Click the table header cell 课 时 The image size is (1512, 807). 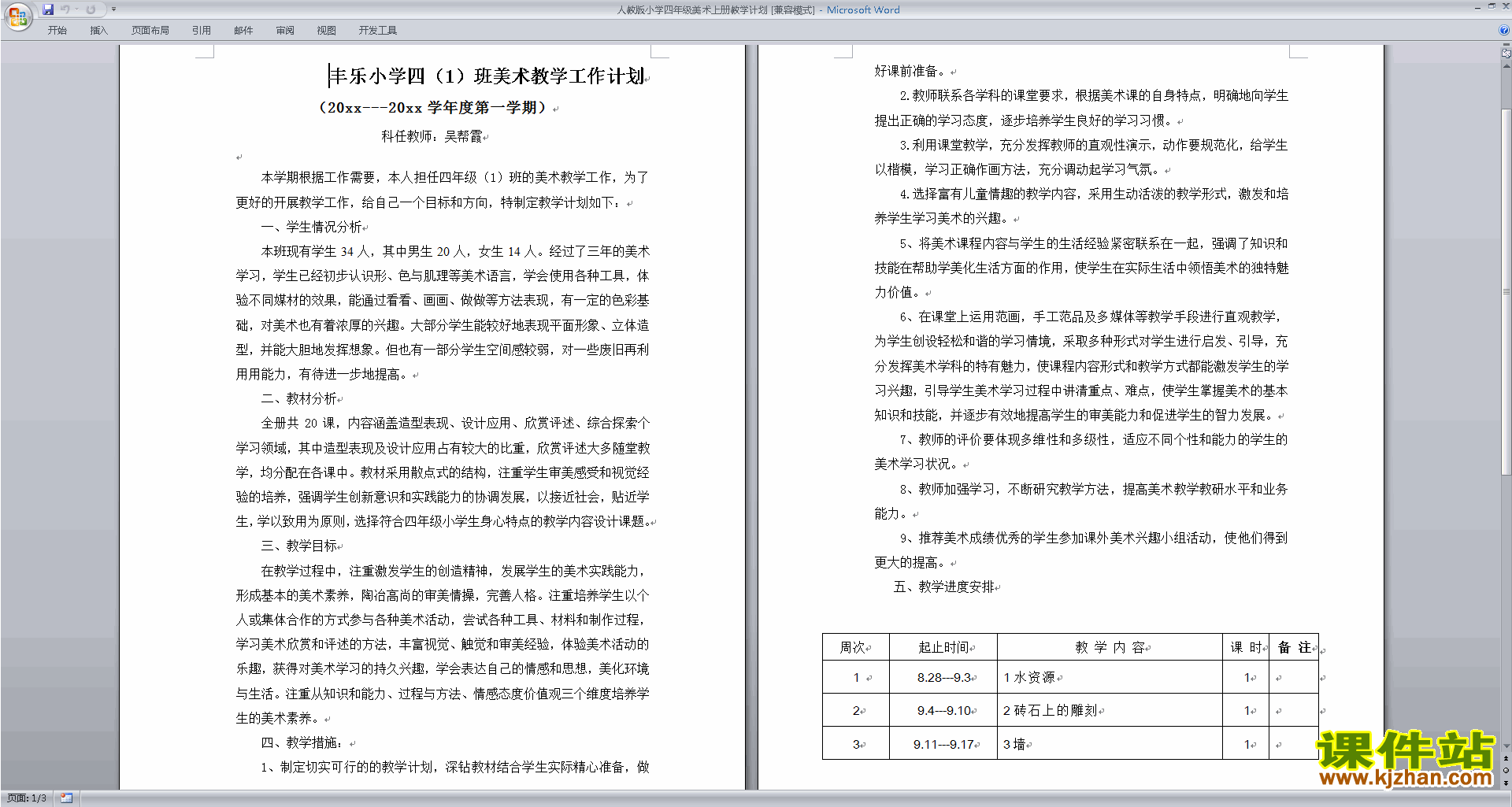[x=1246, y=647]
